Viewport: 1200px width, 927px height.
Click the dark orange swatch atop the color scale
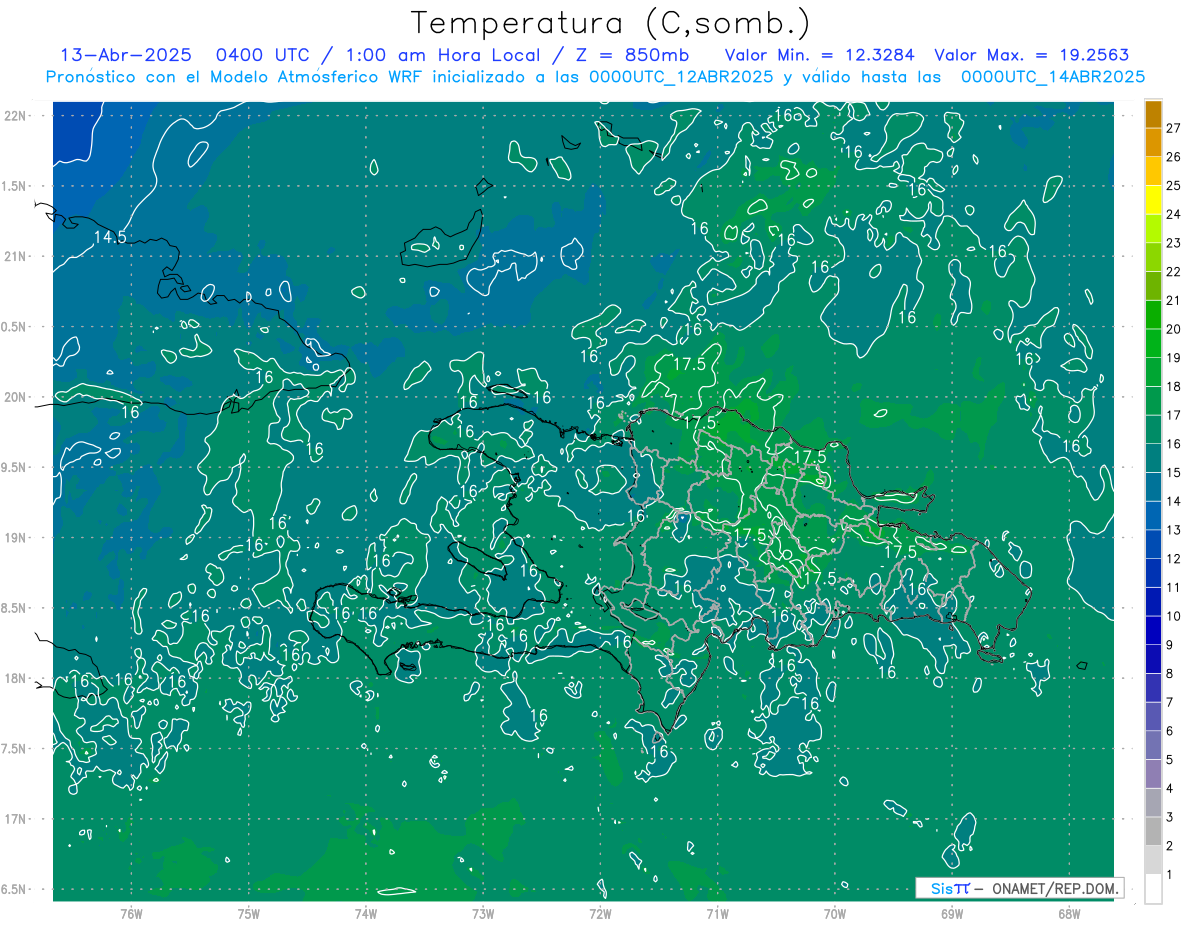coord(1153,114)
